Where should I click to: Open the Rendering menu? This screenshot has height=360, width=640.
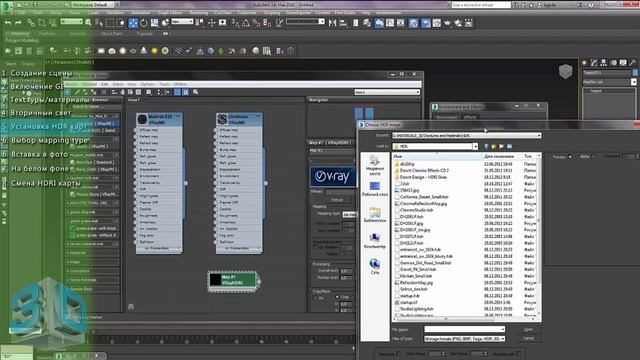pyautogui.click(x=199, y=13)
